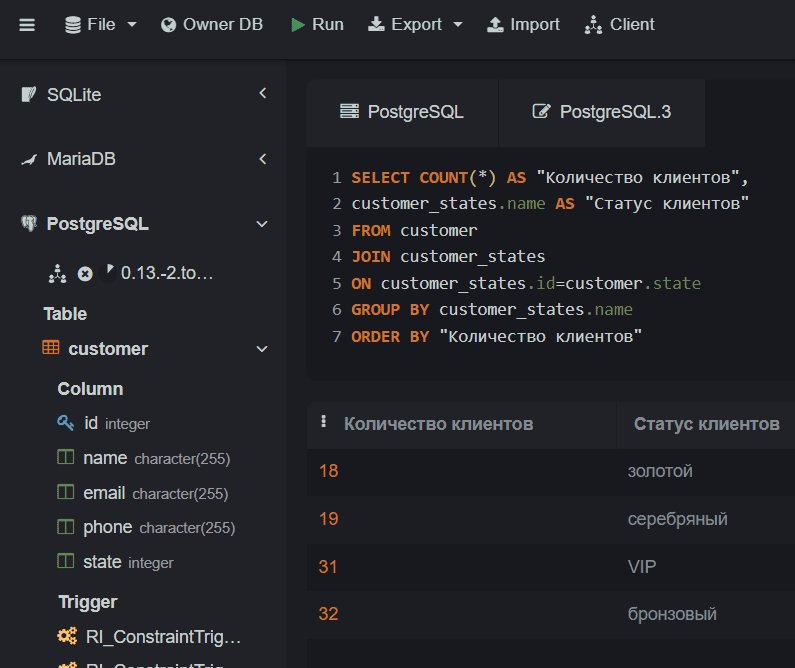Screen dimensions: 795x668
Task: Click SQL line 7 ORDER BY
Action: (x=390, y=337)
